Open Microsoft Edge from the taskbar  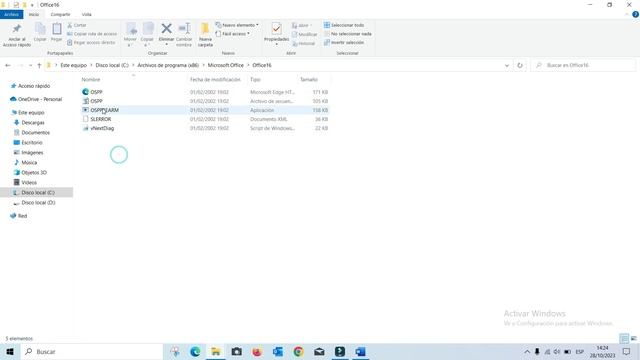[195, 351]
